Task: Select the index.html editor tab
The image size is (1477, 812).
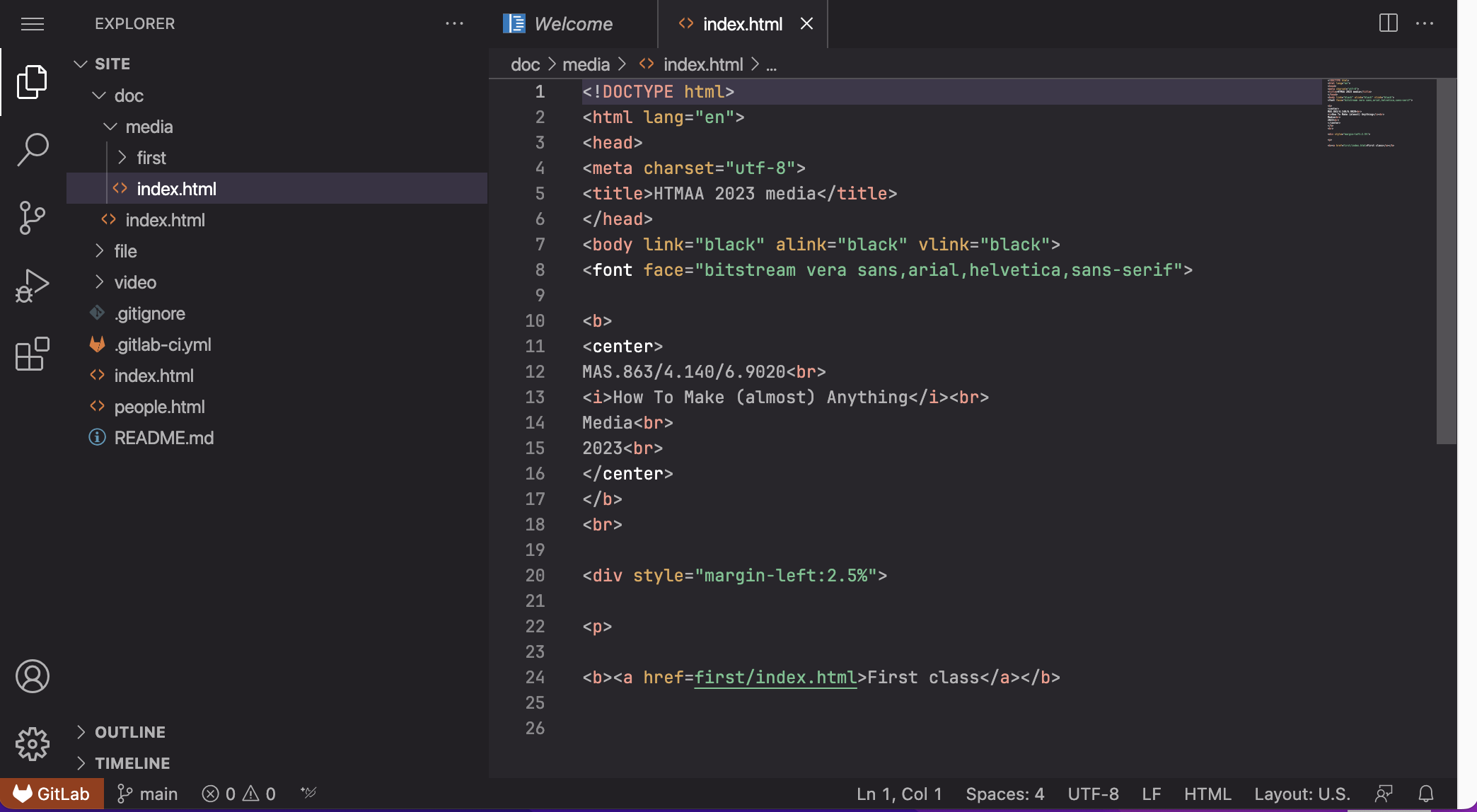Action: pos(743,22)
